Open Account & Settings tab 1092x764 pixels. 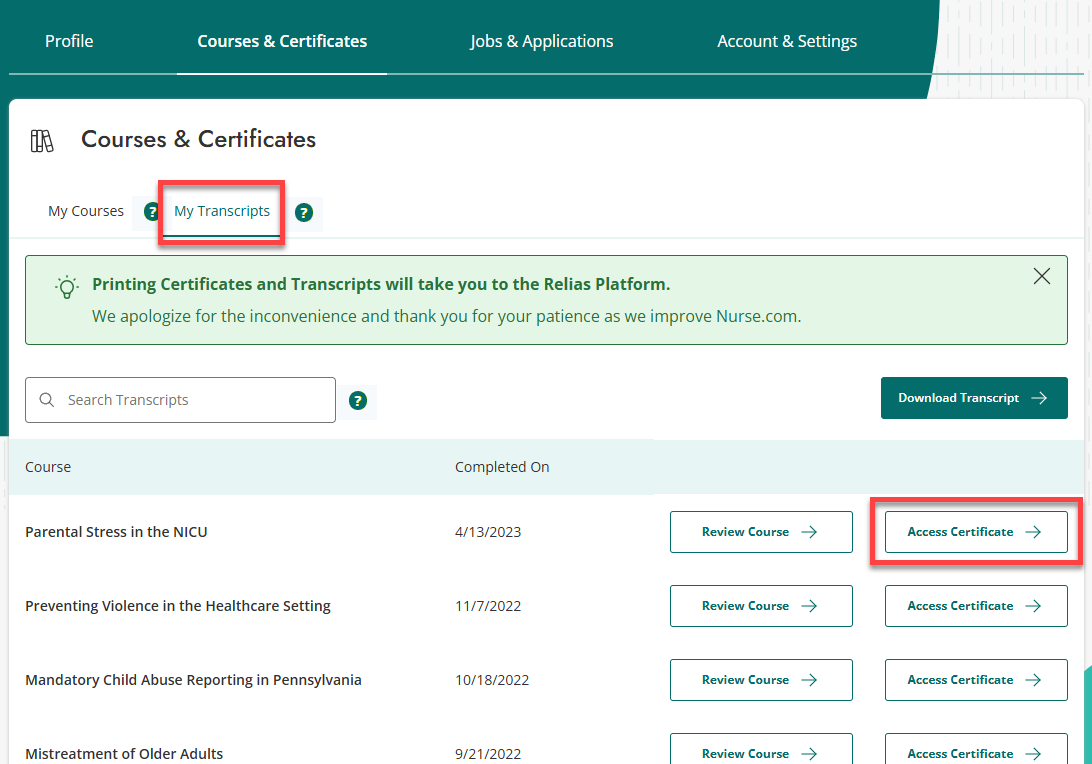(787, 41)
